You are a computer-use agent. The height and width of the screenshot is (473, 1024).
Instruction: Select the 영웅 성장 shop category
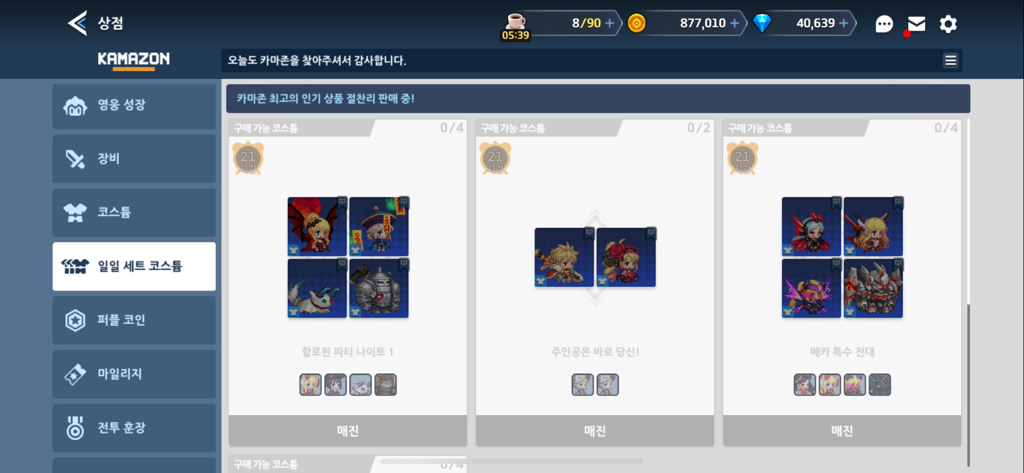[134, 106]
